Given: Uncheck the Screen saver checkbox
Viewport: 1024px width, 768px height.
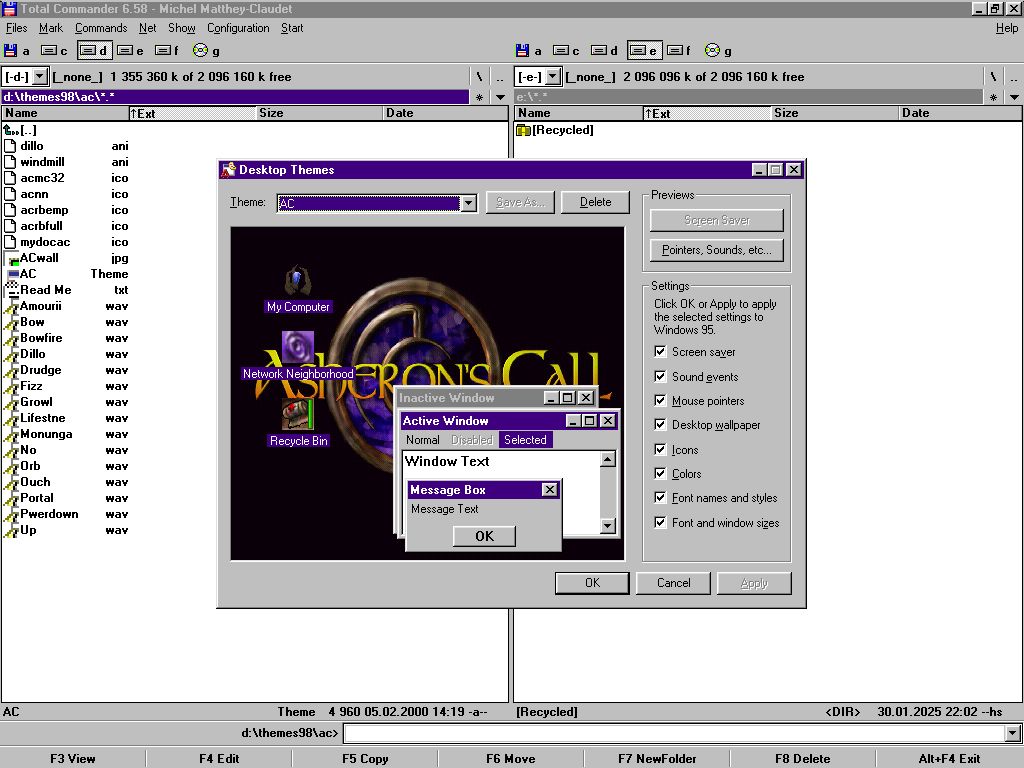Looking at the screenshot, I should coord(660,352).
